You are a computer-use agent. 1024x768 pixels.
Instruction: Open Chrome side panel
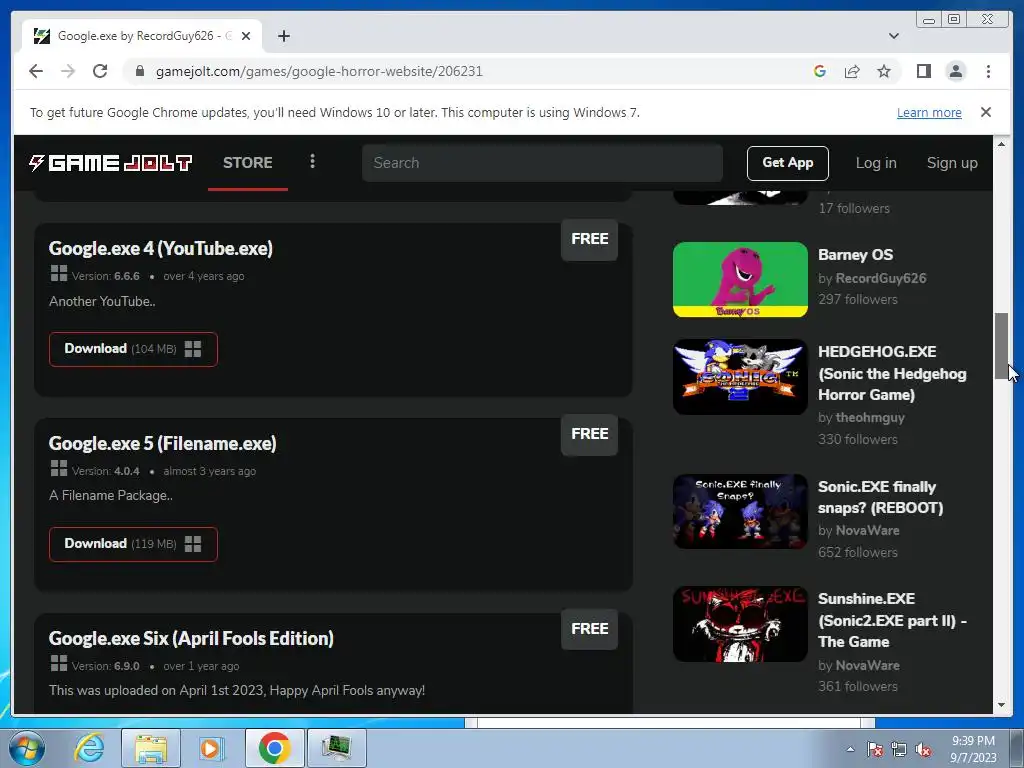point(923,71)
